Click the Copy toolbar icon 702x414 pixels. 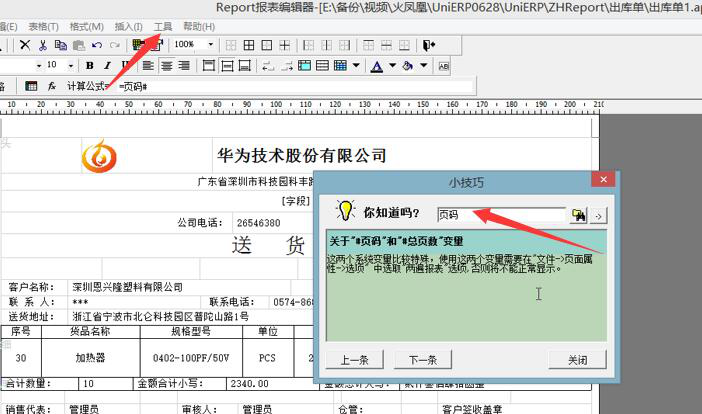pyautogui.click(x=60, y=45)
